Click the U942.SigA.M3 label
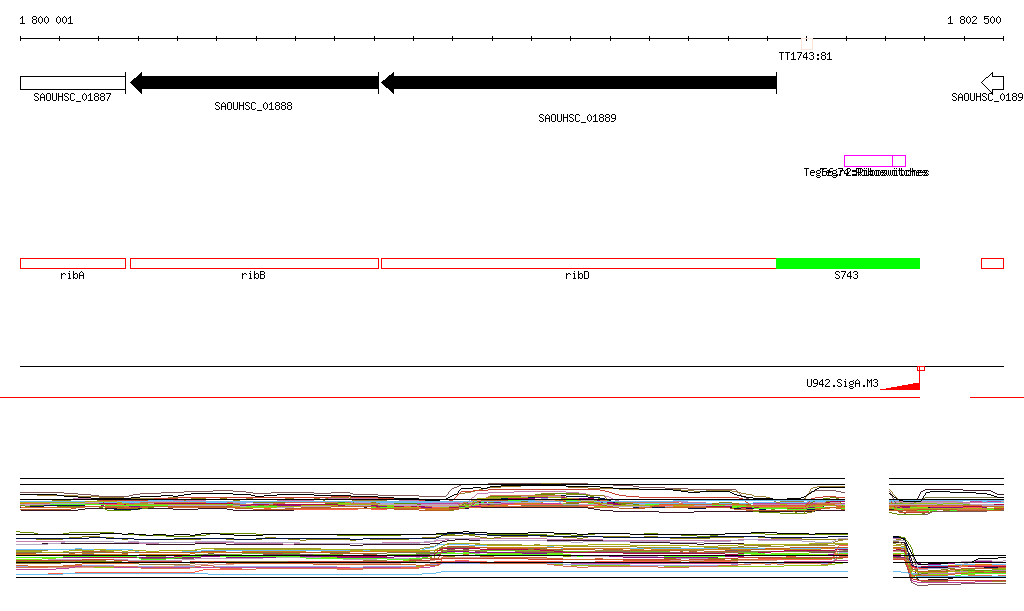The width and height of the screenshot is (1024, 611). click(842, 383)
